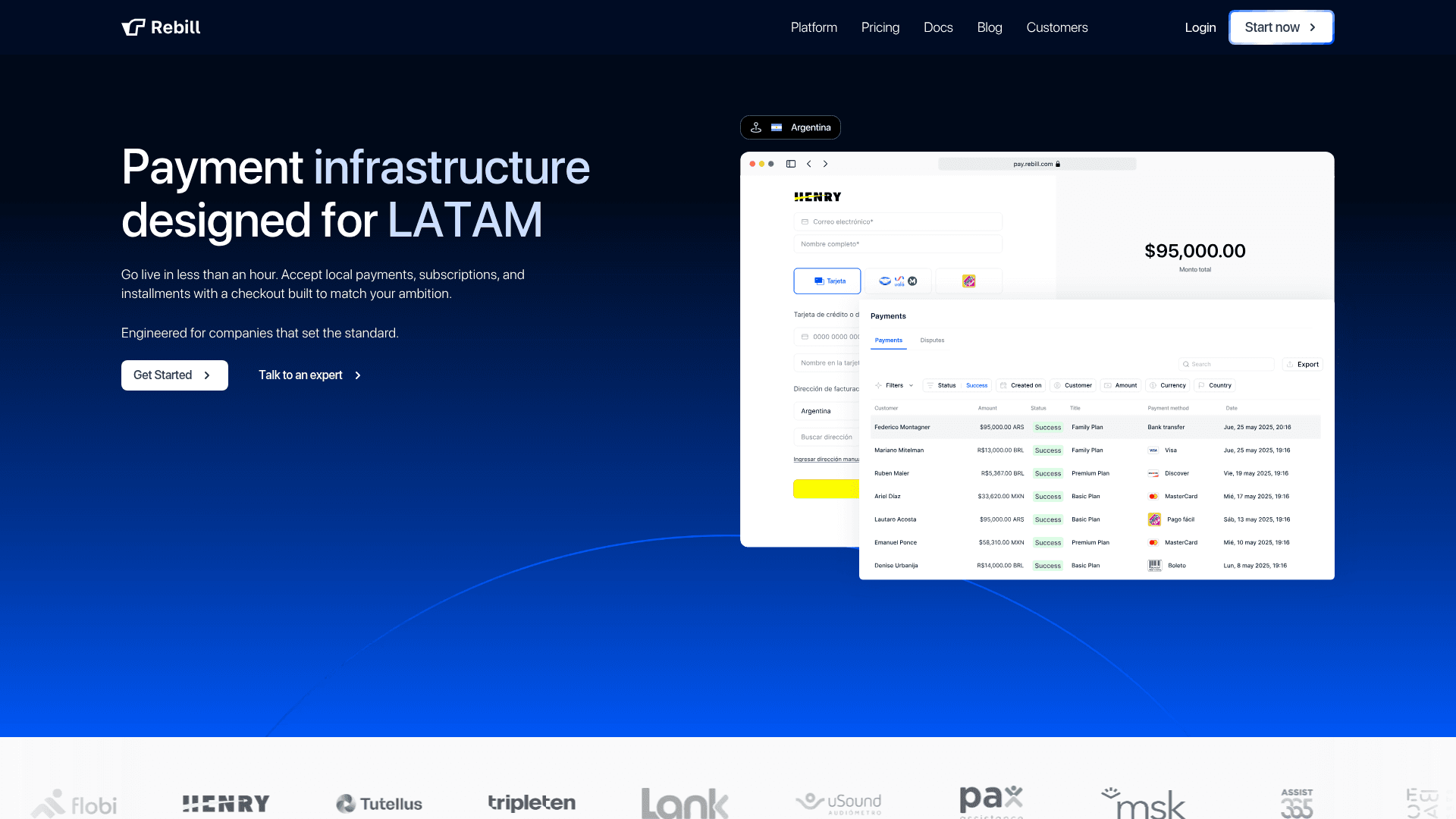Visit the Blog from the navigation
Screen dimensions: 1456x819
(x=990, y=27)
